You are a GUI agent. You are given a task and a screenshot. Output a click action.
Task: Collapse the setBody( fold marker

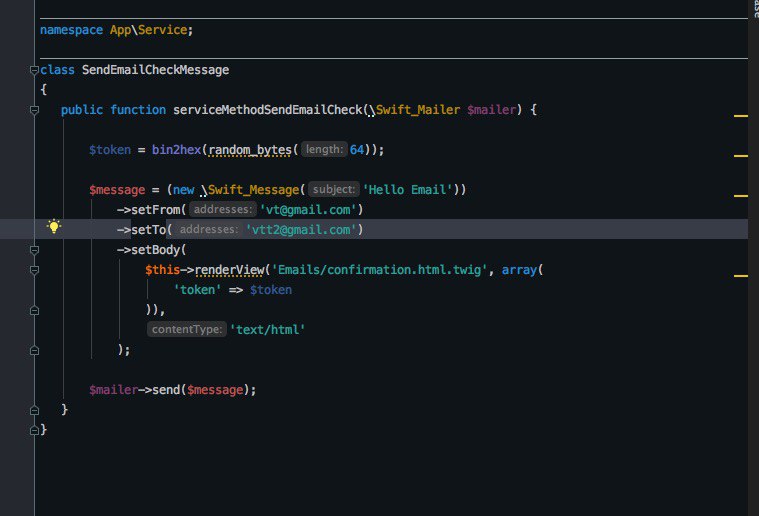tap(34, 250)
